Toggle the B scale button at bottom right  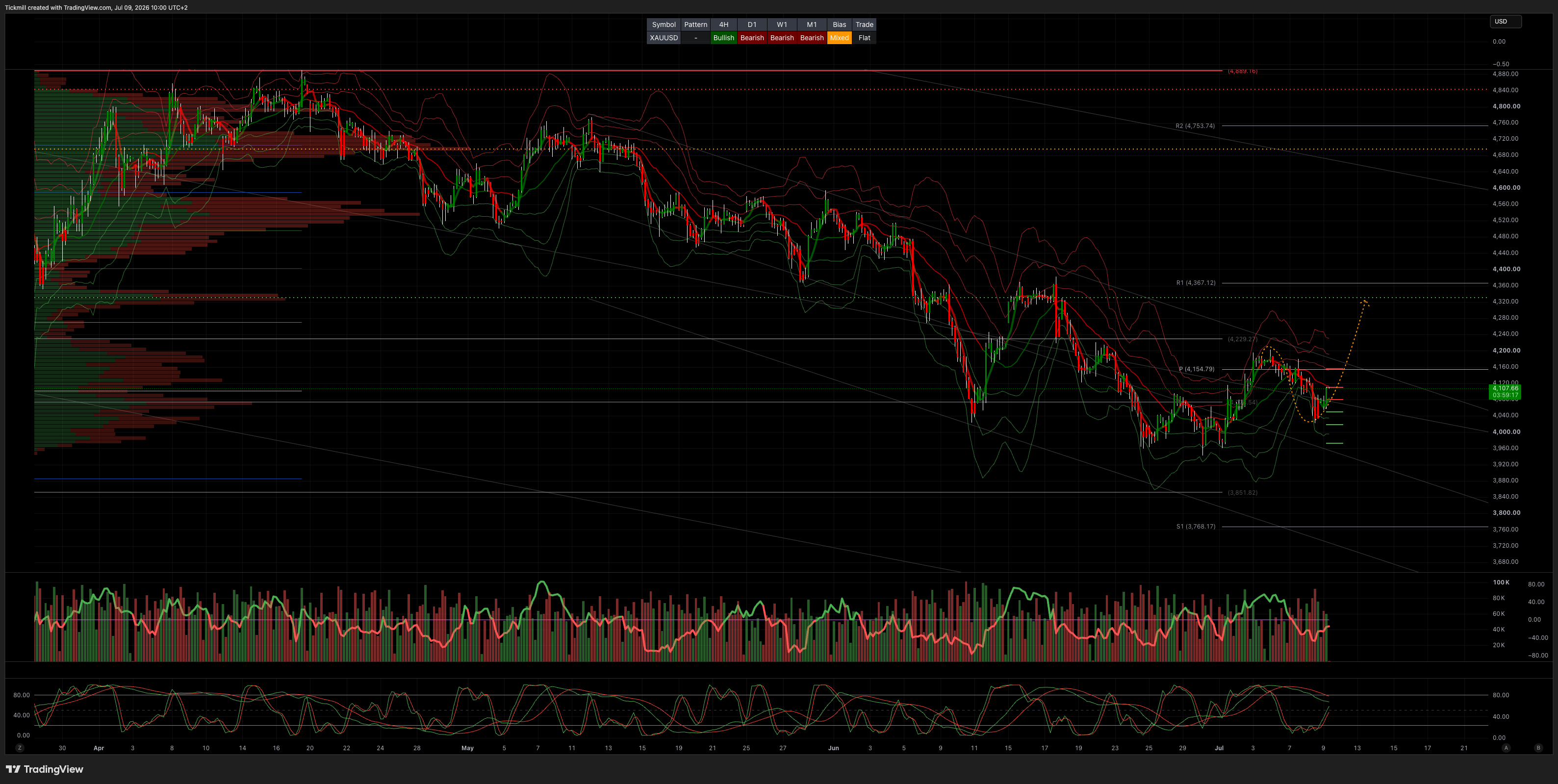point(1538,748)
